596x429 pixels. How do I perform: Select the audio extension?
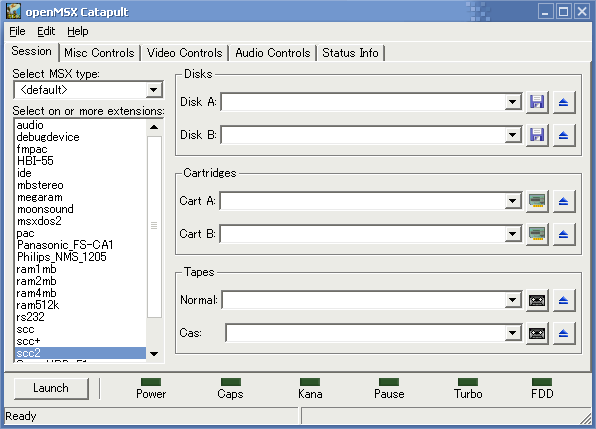tap(81, 125)
